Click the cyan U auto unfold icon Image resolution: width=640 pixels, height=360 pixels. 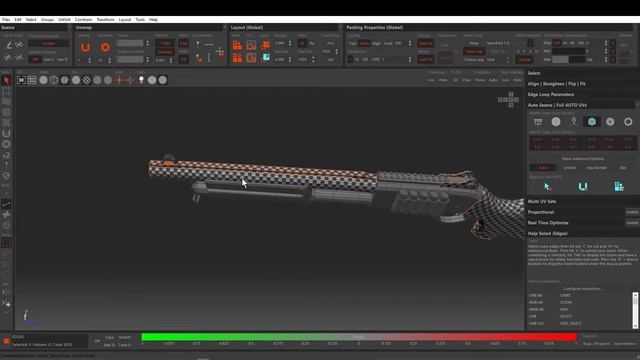click(583, 187)
